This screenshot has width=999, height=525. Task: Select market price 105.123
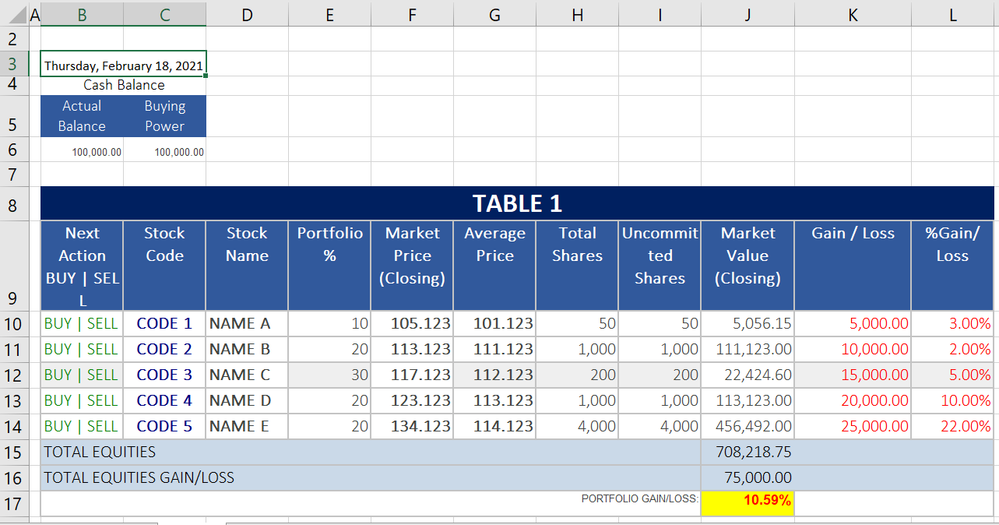(412, 324)
